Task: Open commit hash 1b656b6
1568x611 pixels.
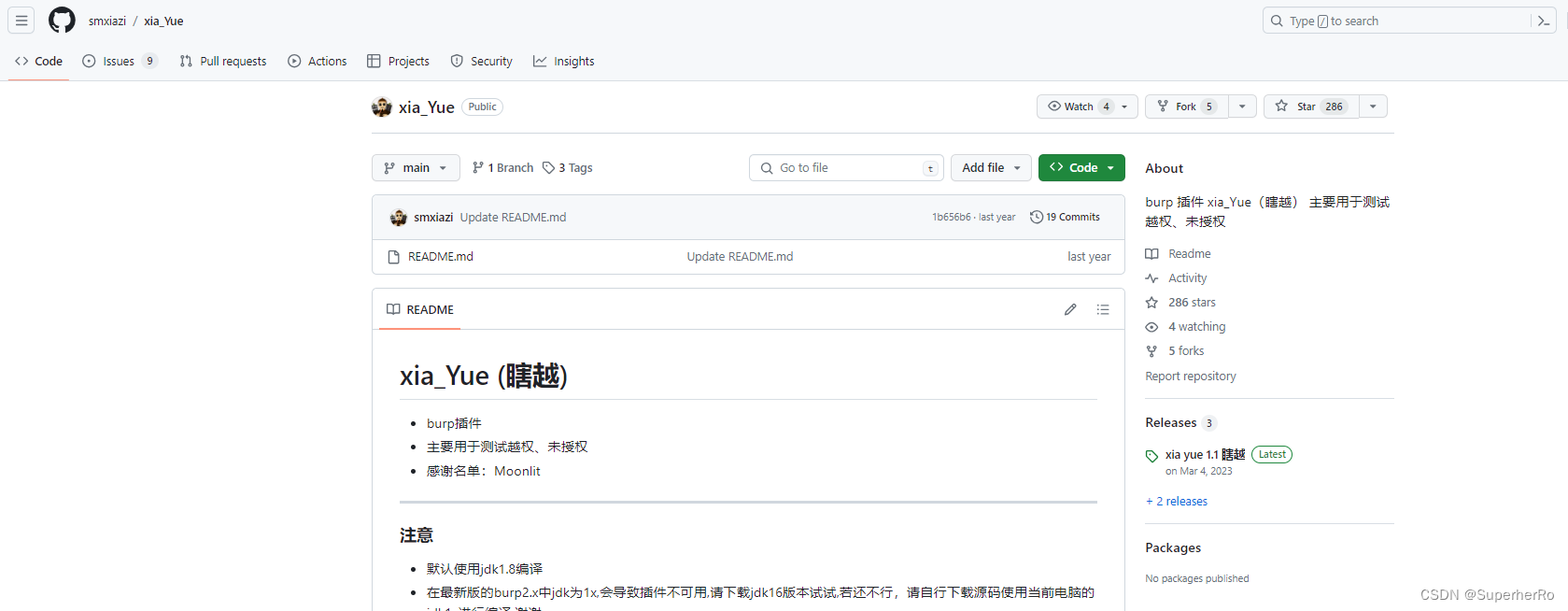Action: pos(951,217)
